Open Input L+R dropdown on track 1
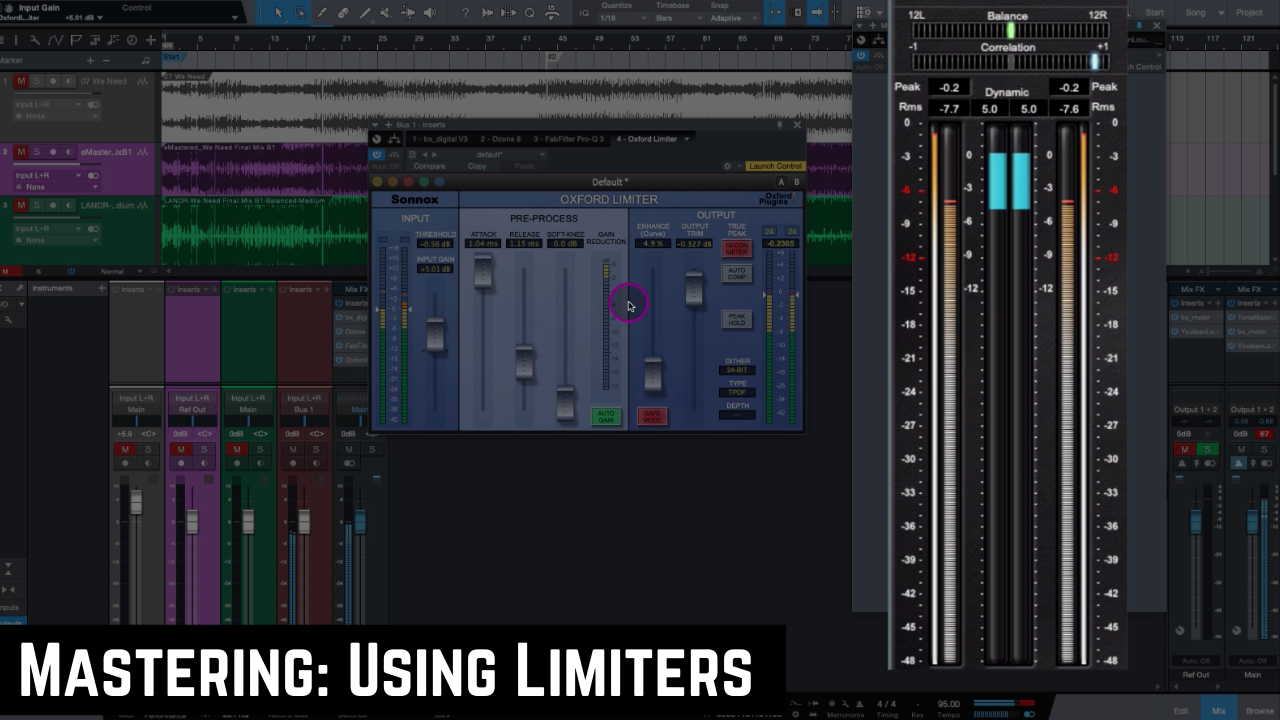This screenshot has width=1280, height=720. 49,104
